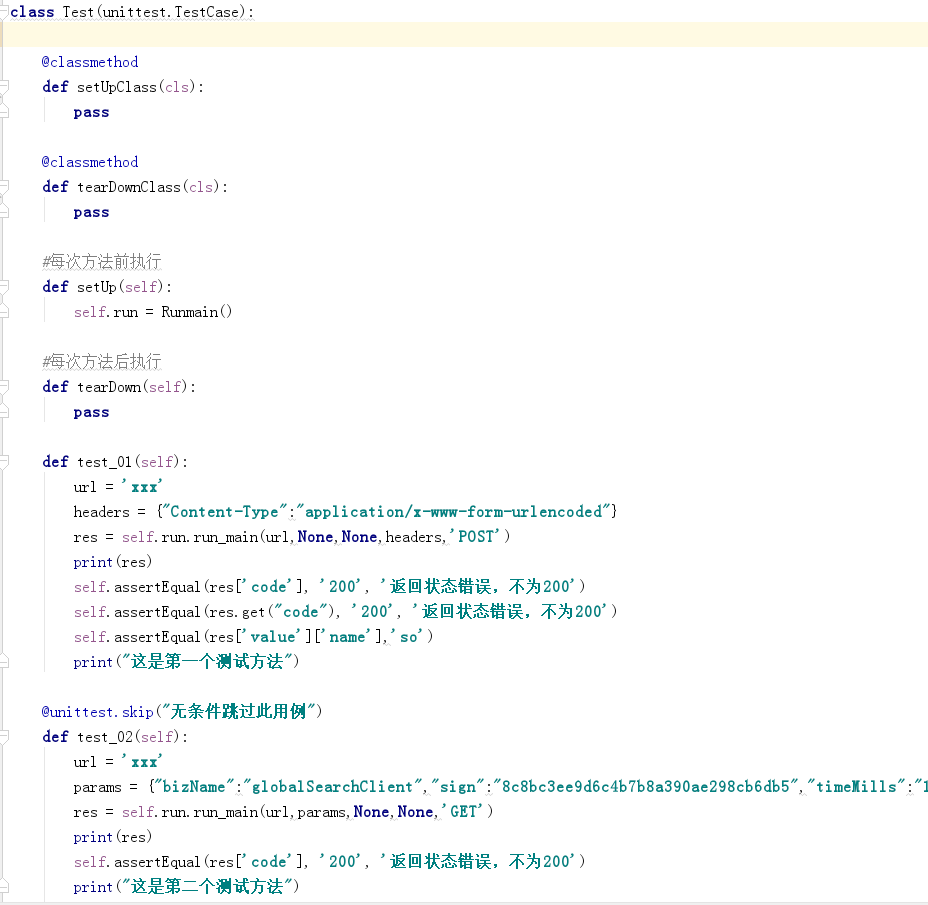Click 'res.get("code")' in the second assertEqual
Viewport: 928px width, 905px height.
[272, 612]
